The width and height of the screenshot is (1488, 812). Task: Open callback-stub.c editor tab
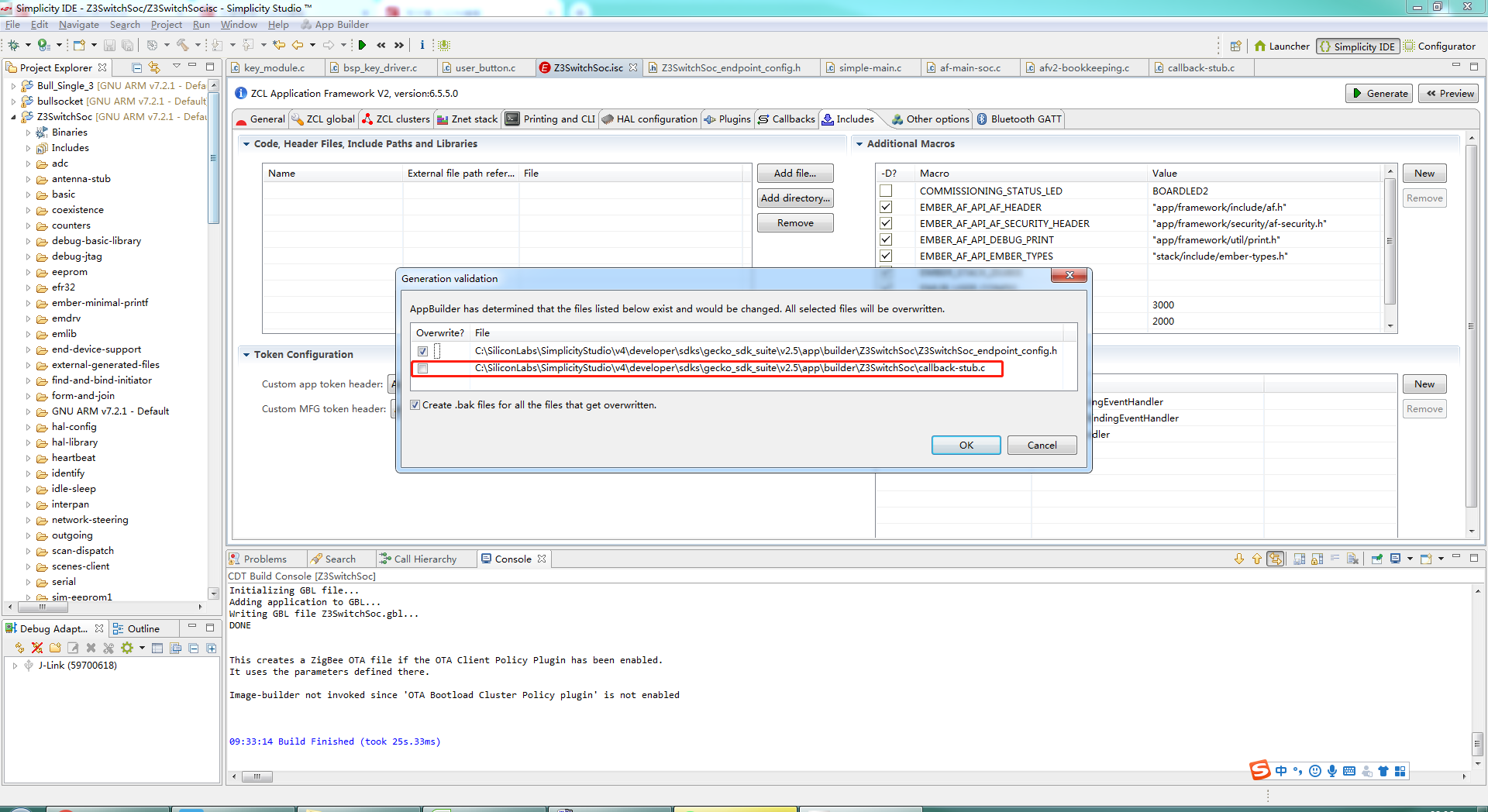(x=1200, y=67)
